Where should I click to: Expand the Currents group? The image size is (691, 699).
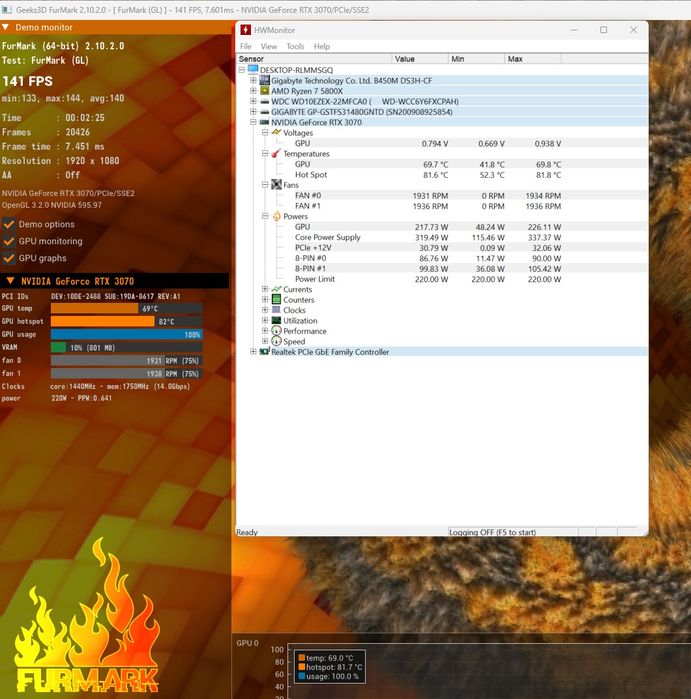coord(265,289)
